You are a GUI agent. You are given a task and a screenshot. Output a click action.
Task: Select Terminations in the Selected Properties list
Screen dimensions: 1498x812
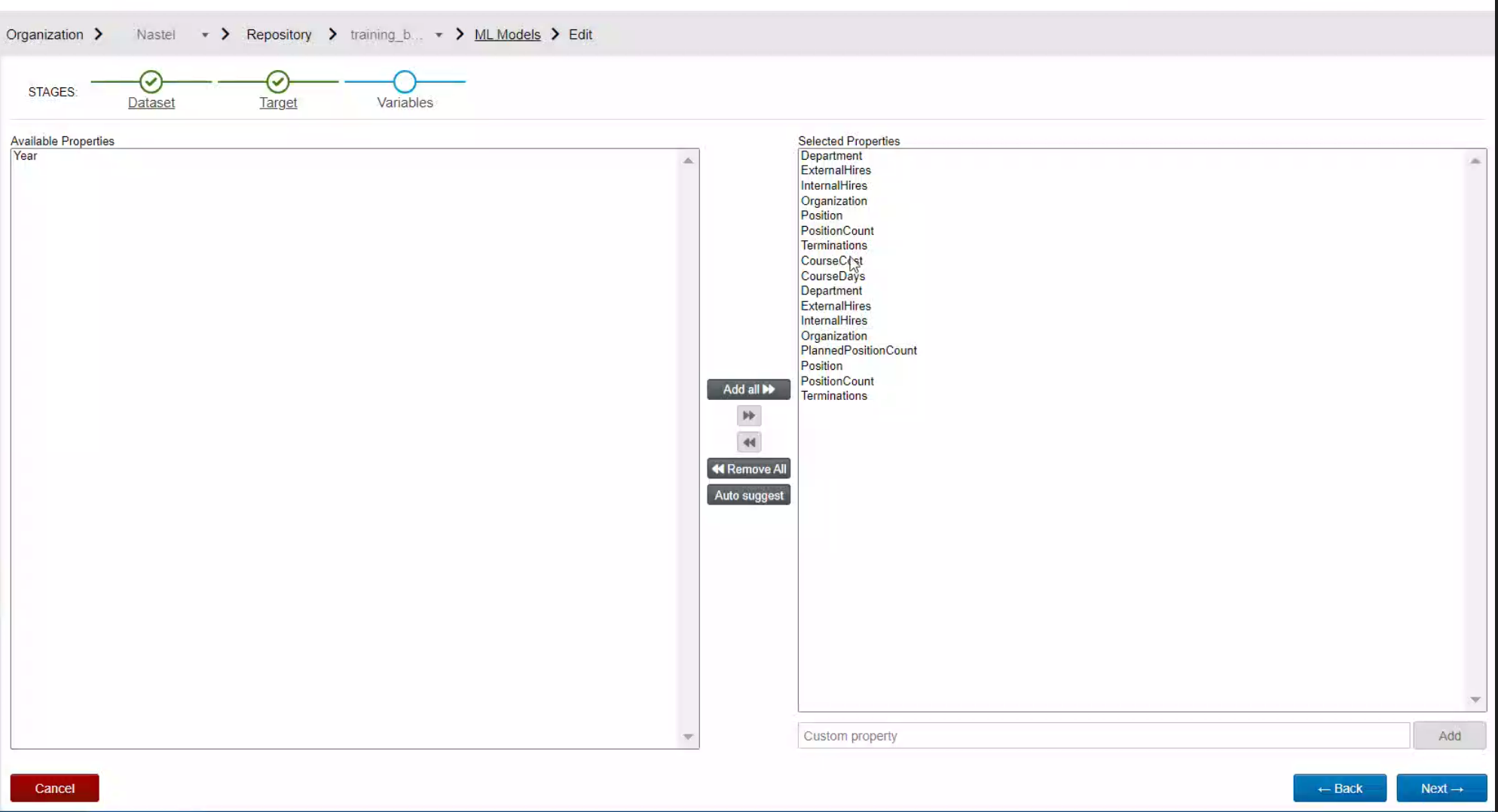point(833,245)
